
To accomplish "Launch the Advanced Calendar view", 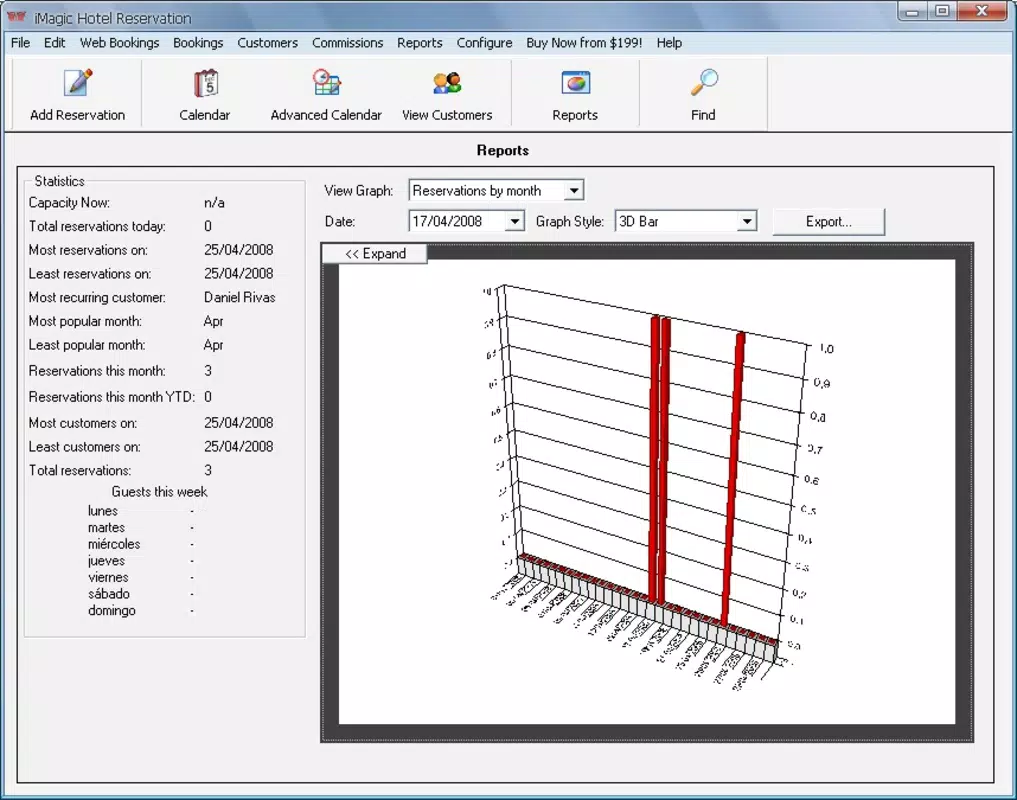I will (326, 95).
